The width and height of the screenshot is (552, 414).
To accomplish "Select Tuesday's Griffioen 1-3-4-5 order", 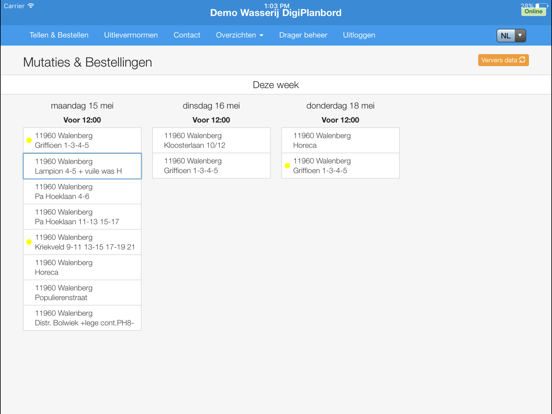I will [211, 166].
